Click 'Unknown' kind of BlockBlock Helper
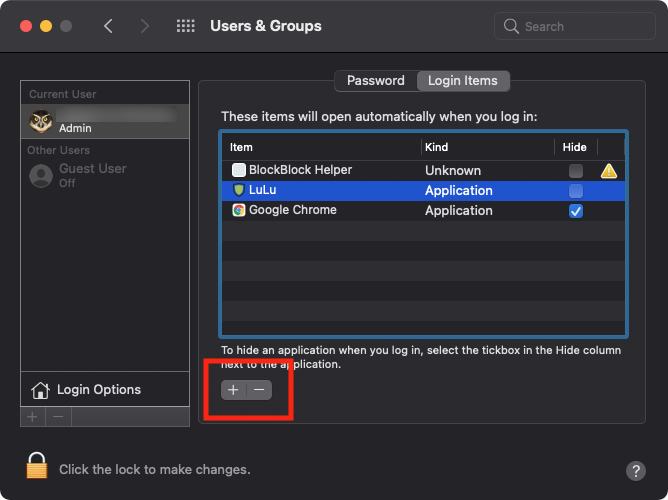The height and width of the screenshot is (500, 668). point(453,171)
